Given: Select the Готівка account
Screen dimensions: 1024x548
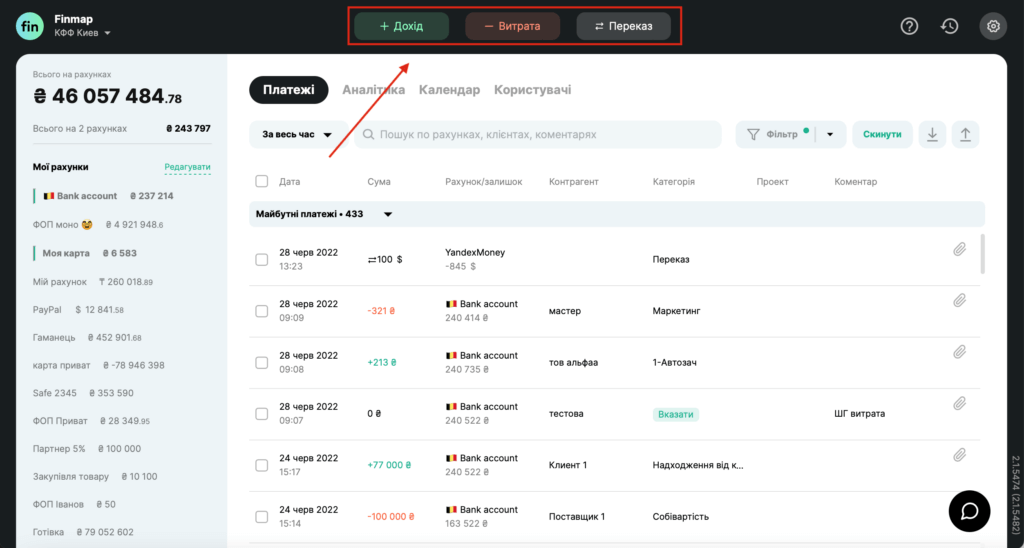Looking at the screenshot, I should pyautogui.click(x=83, y=532).
